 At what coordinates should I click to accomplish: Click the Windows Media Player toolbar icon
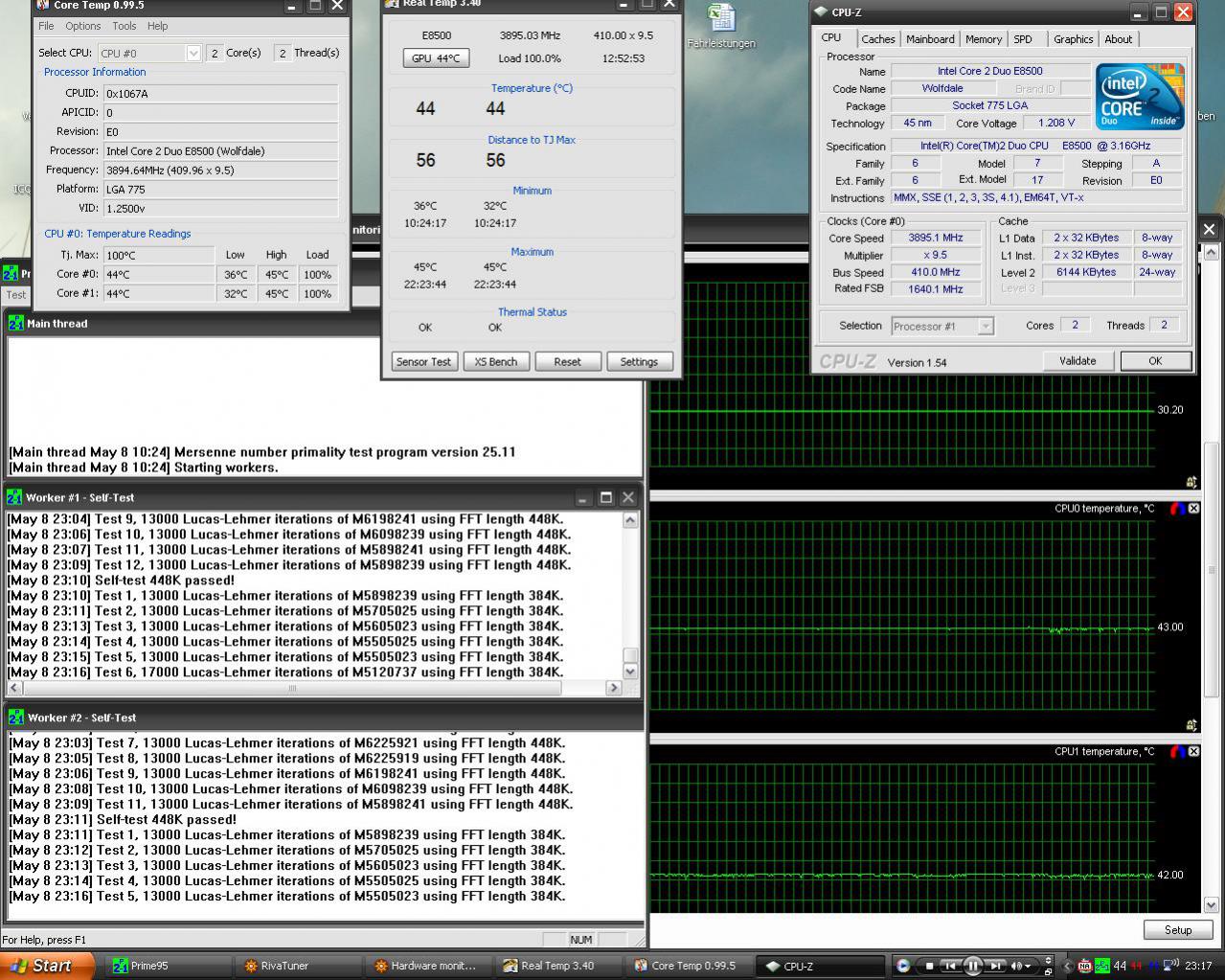click(x=903, y=966)
